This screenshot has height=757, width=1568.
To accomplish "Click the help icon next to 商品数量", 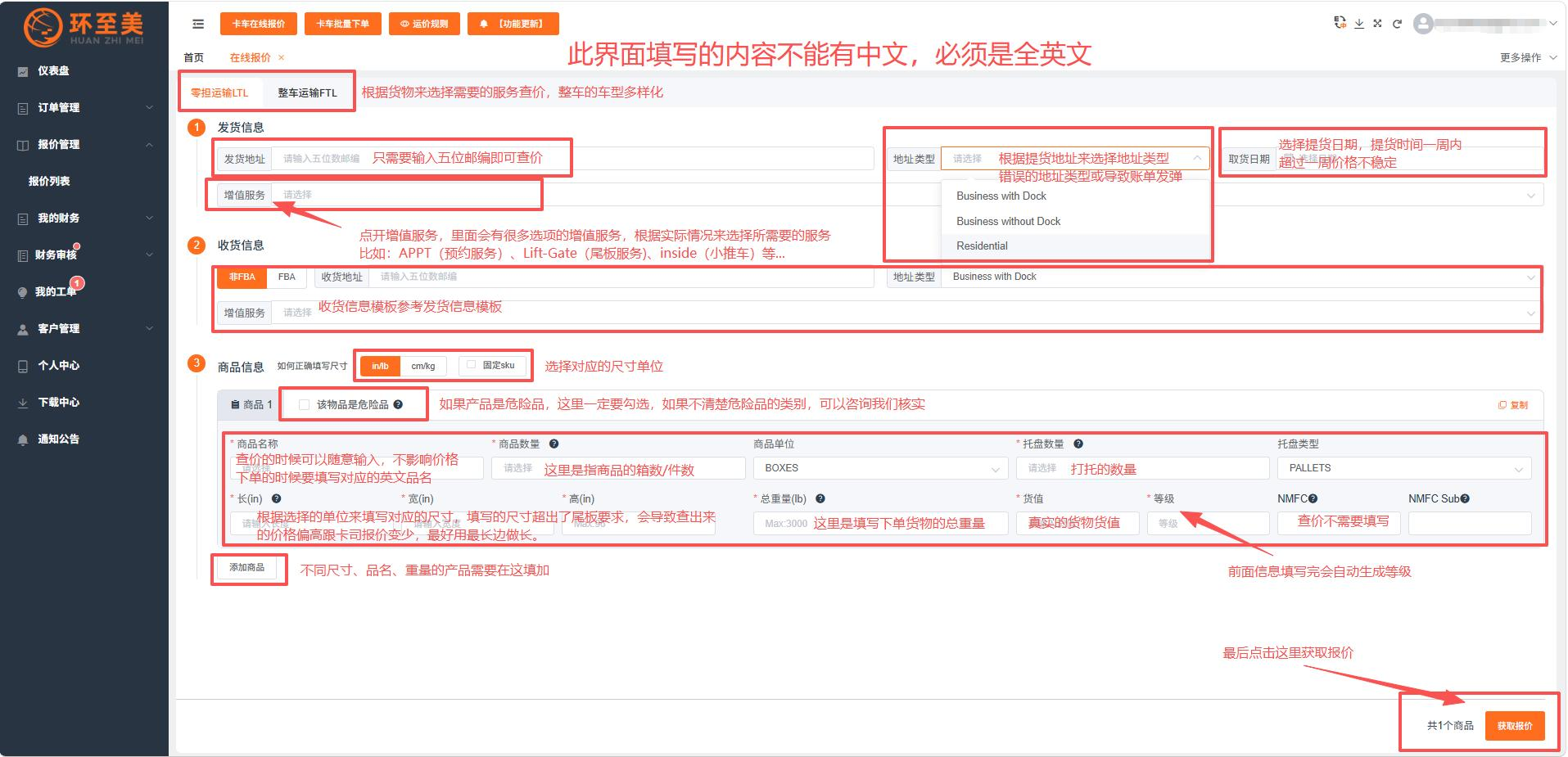I will point(554,444).
